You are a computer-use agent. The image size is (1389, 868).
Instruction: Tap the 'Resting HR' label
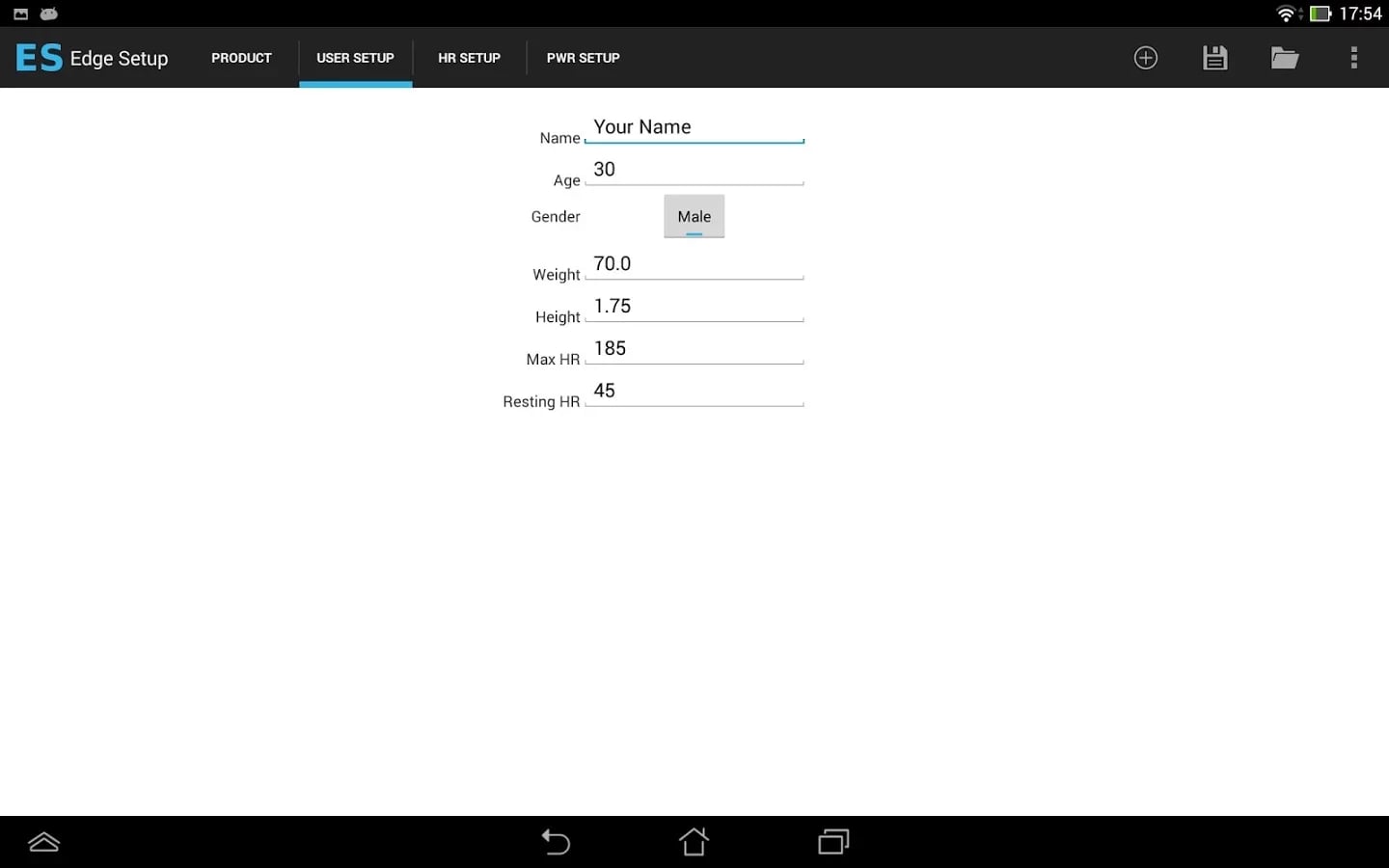(541, 402)
